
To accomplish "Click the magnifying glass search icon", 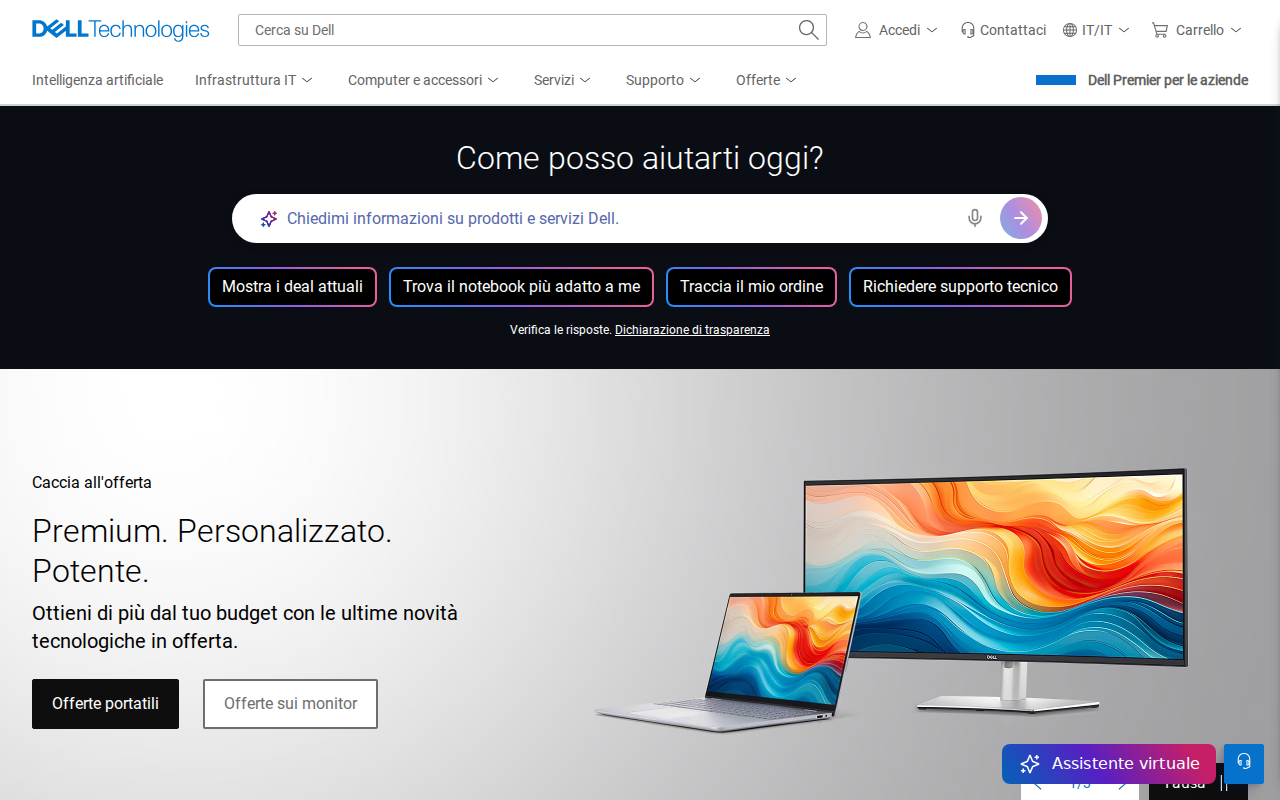I will pyautogui.click(x=809, y=30).
